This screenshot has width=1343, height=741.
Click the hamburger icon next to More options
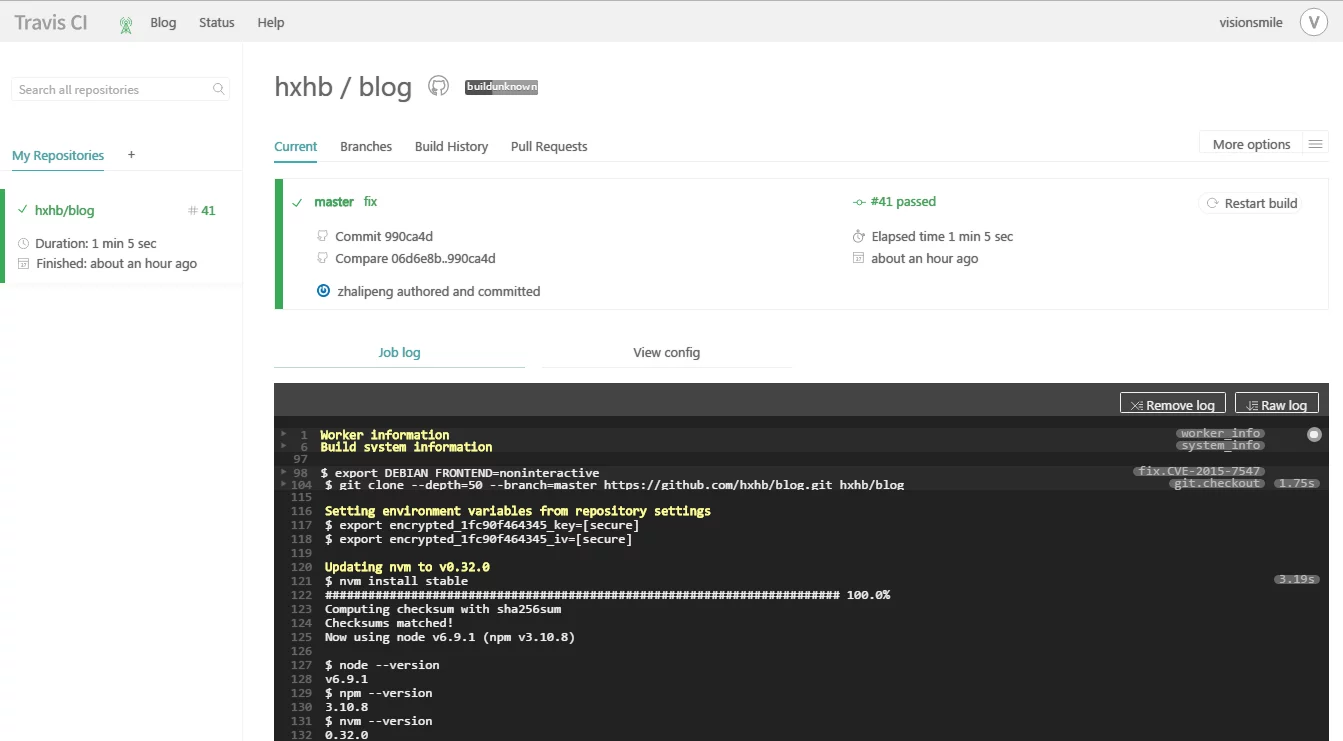[1315, 144]
